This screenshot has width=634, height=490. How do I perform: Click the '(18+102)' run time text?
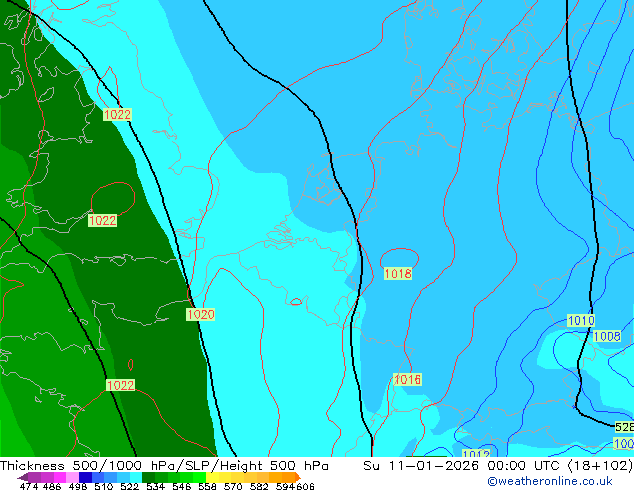(x=600, y=466)
